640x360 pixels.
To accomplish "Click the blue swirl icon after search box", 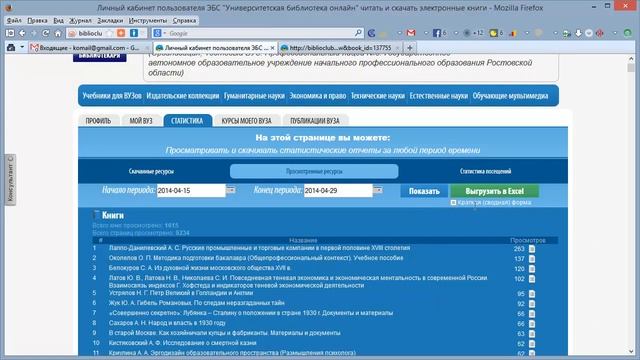I will [x=371, y=33].
